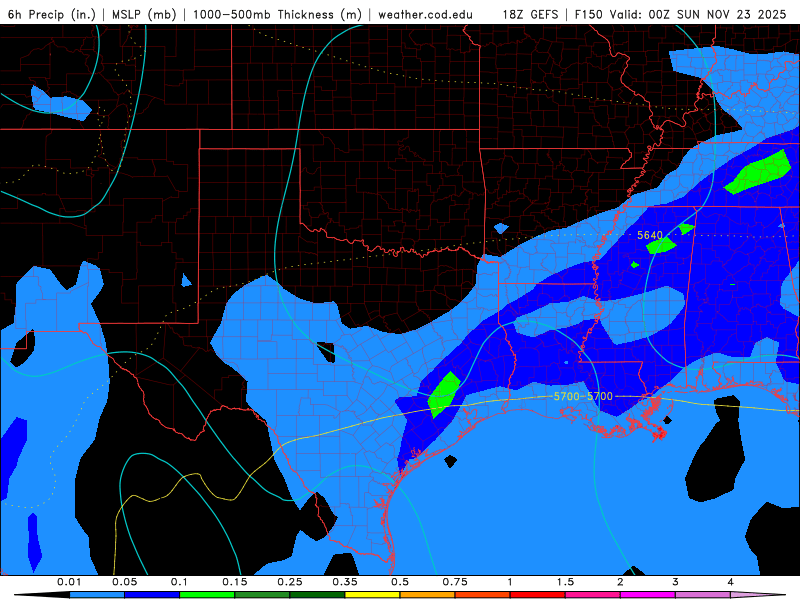Image resolution: width=800 pixels, height=600 pixels.
Task: Click the magenta 2–3 legend swatch
Action: tap(648, 595)
